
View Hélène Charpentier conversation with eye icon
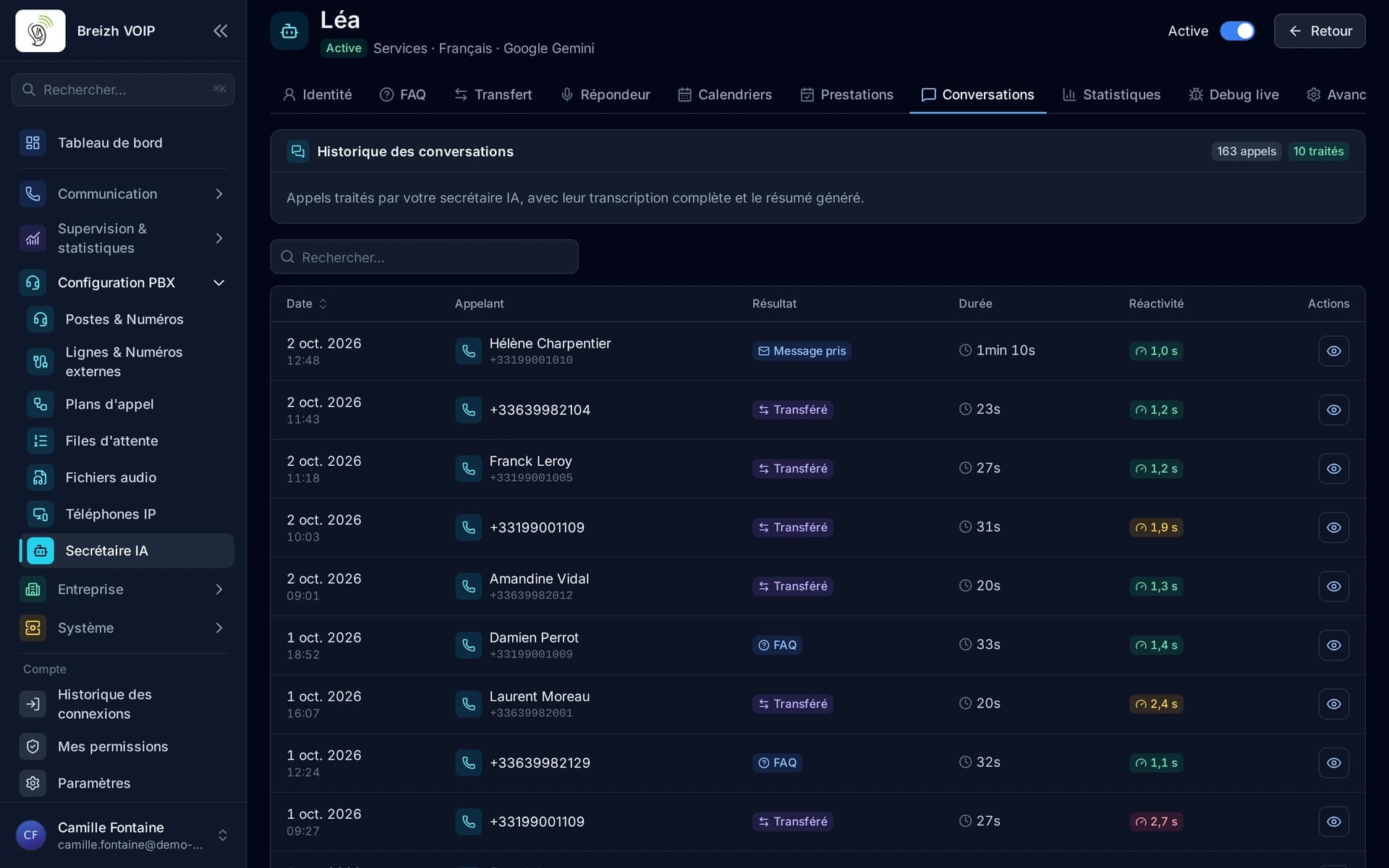pyautogui.click(x=1333, y=351)
